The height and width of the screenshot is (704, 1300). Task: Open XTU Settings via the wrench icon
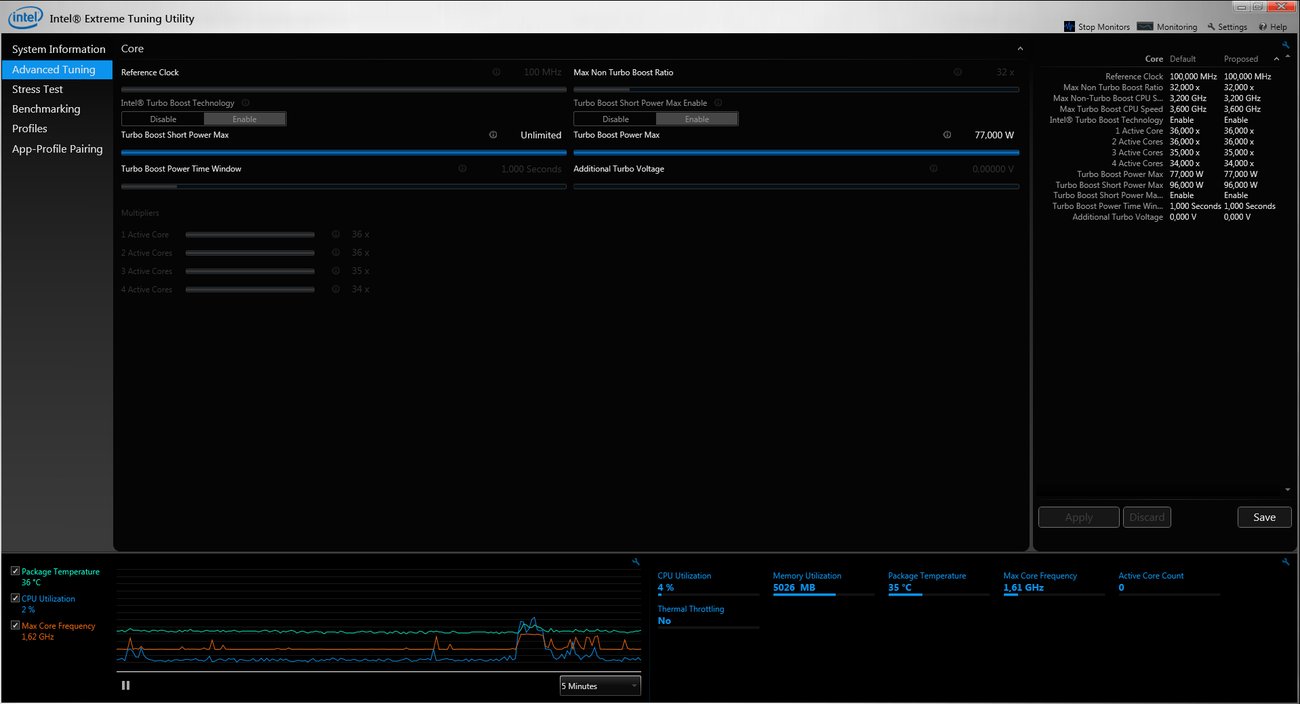(1212, 26)
